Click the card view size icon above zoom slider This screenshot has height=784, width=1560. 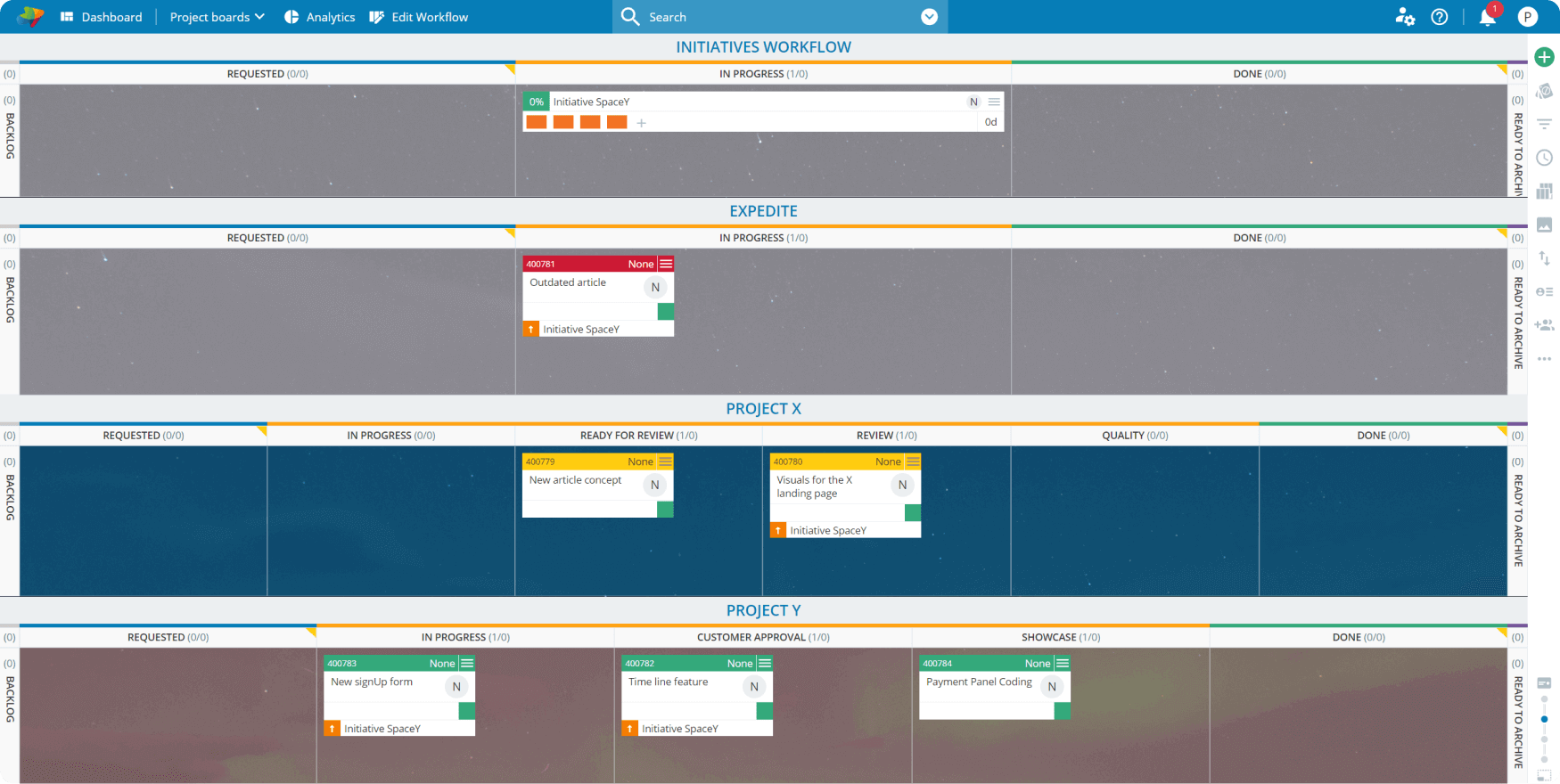[x=1544, y=683]
